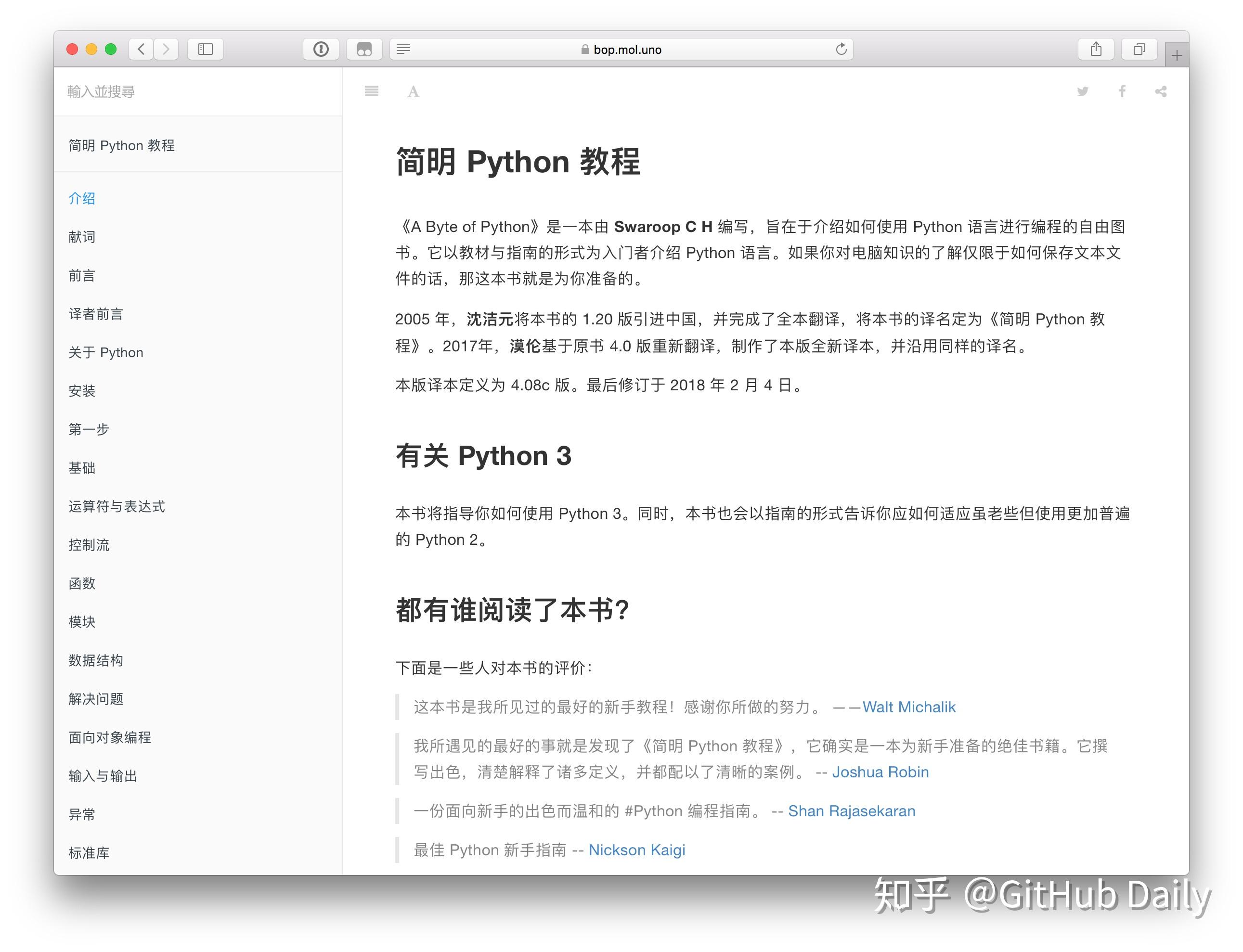Click the 1Password extension icon
1243x952 pixels.
tap(321, 49)
